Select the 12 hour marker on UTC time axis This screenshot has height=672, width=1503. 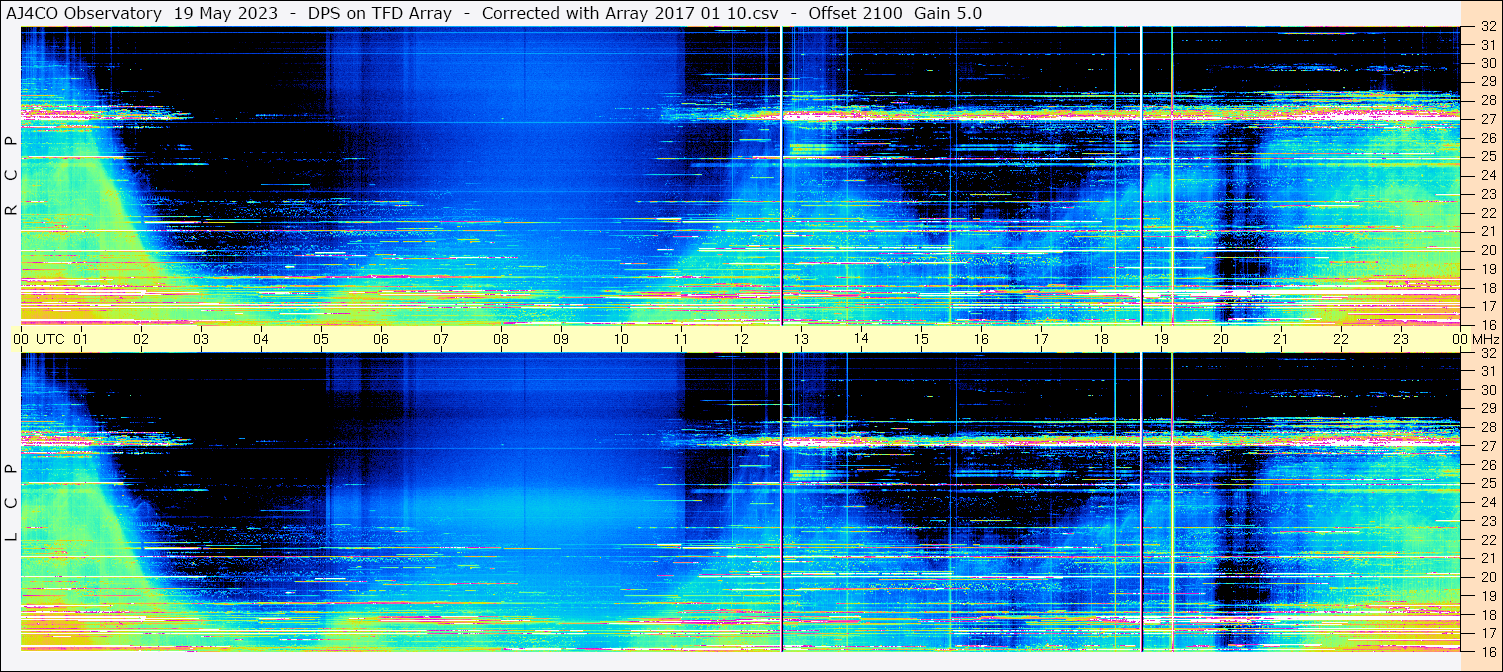tap(741, 339)
